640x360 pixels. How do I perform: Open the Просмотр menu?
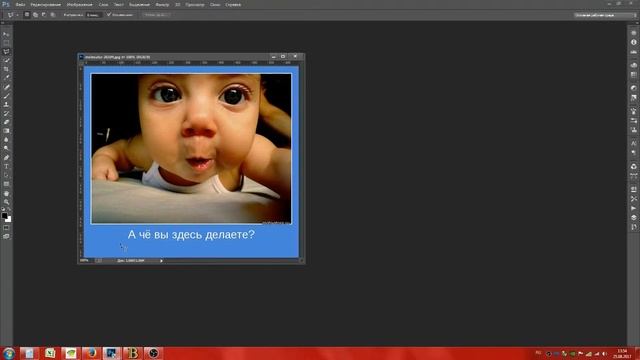[x=195, y=4]
